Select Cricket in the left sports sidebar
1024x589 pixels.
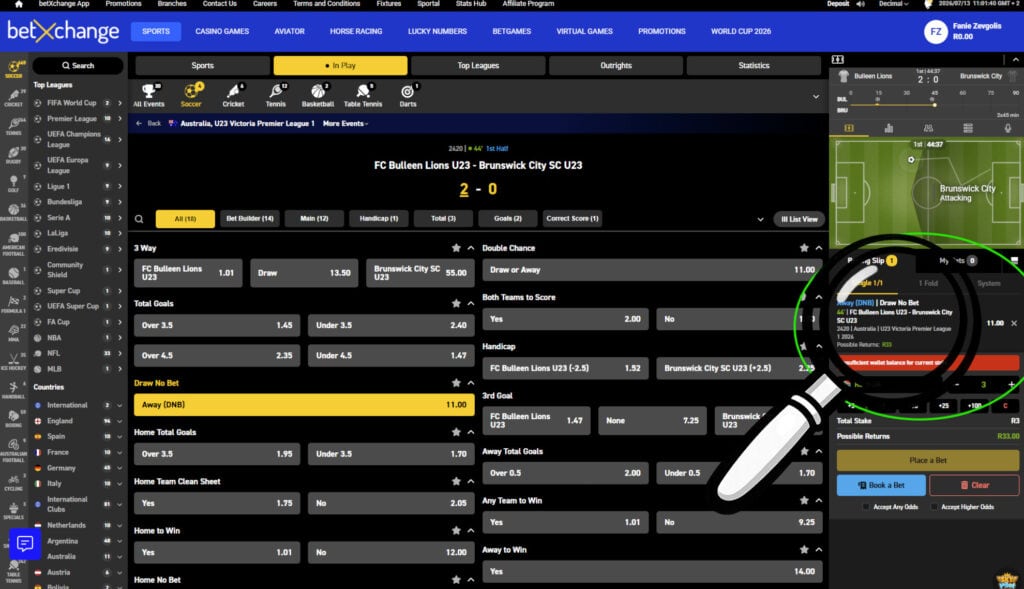click(x=14, y=98)
